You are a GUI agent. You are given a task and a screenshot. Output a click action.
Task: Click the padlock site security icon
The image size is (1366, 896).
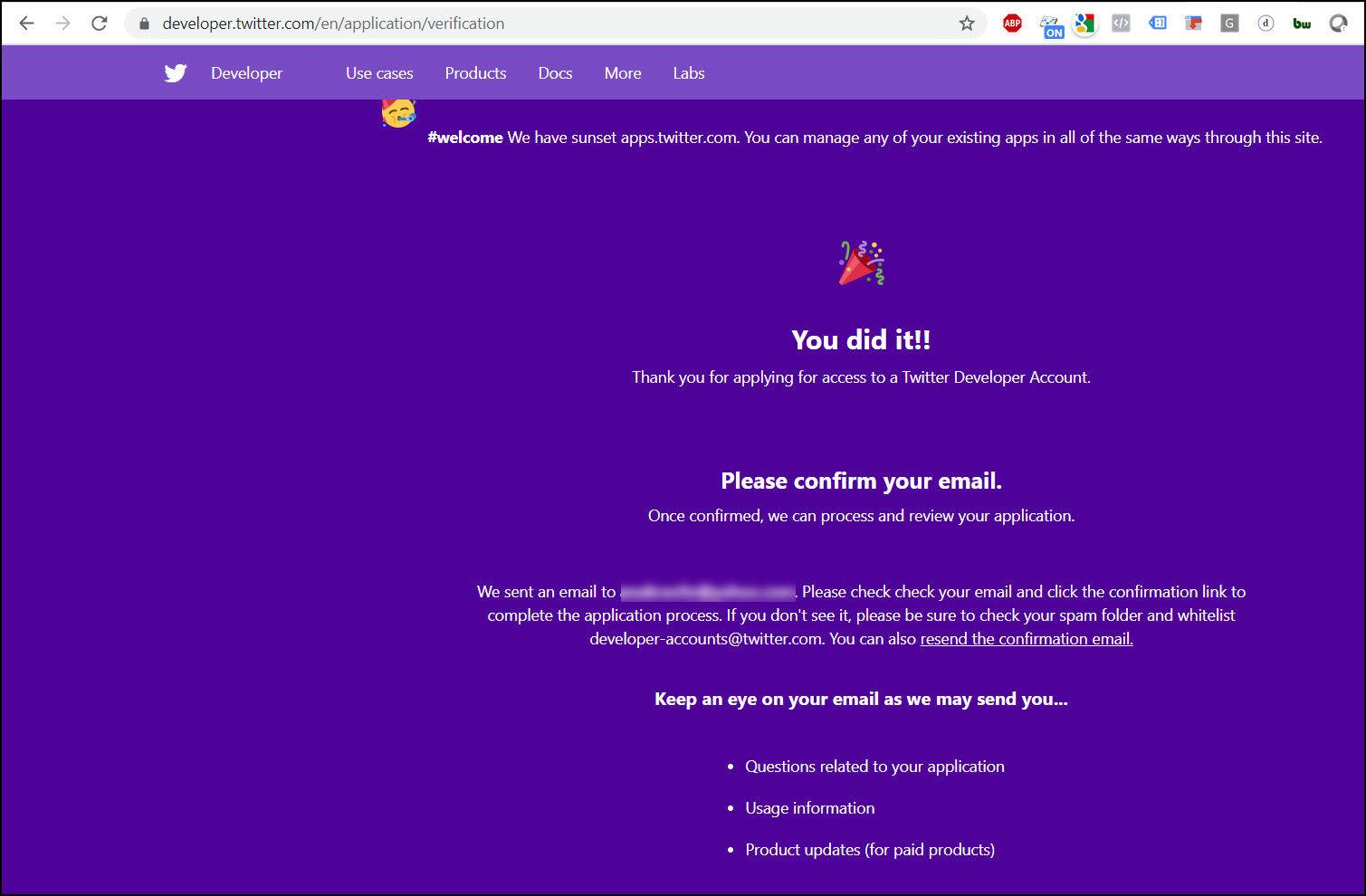[x=144, y=24]
